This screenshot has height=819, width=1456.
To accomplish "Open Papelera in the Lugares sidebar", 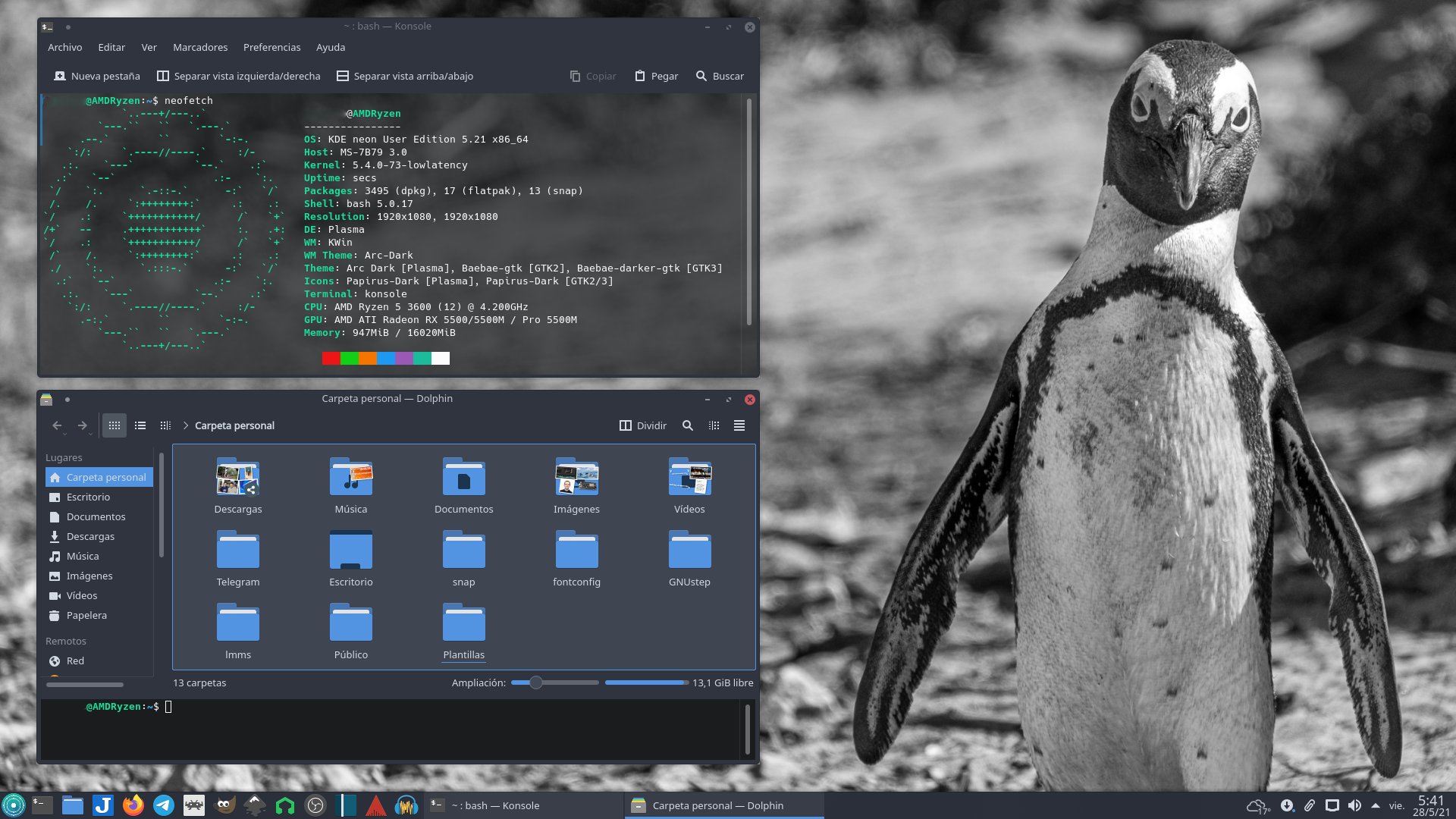I will click(86, 615).
